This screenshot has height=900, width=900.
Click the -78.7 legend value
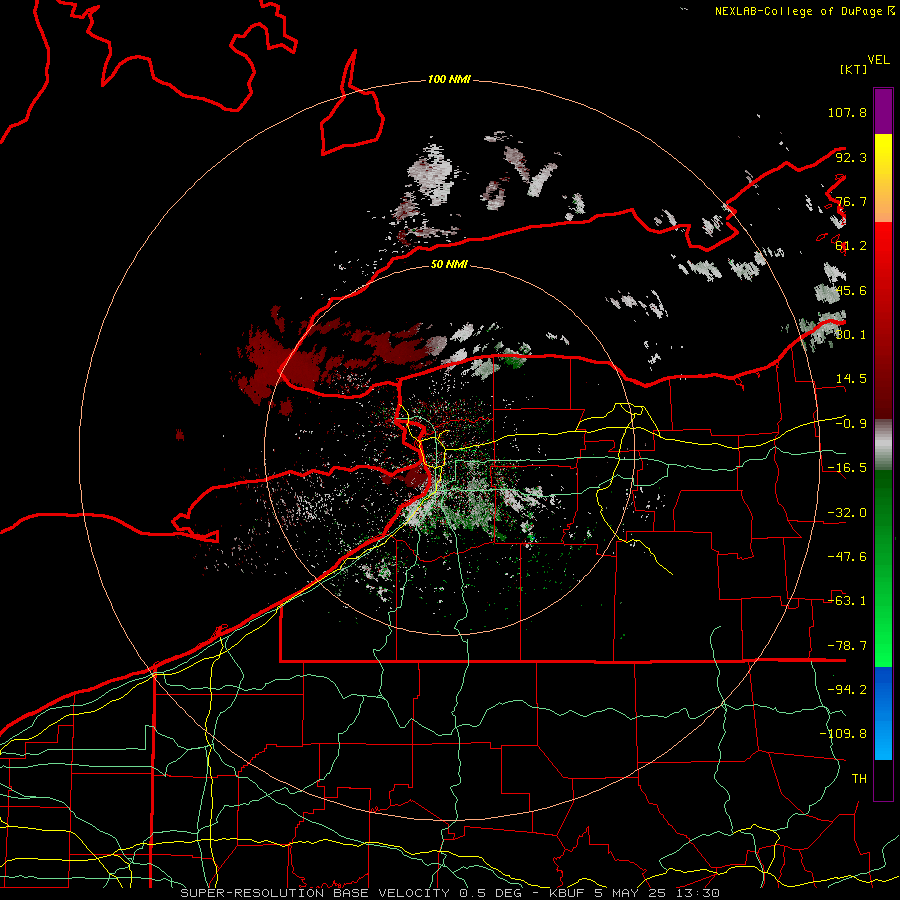(847, 646)
